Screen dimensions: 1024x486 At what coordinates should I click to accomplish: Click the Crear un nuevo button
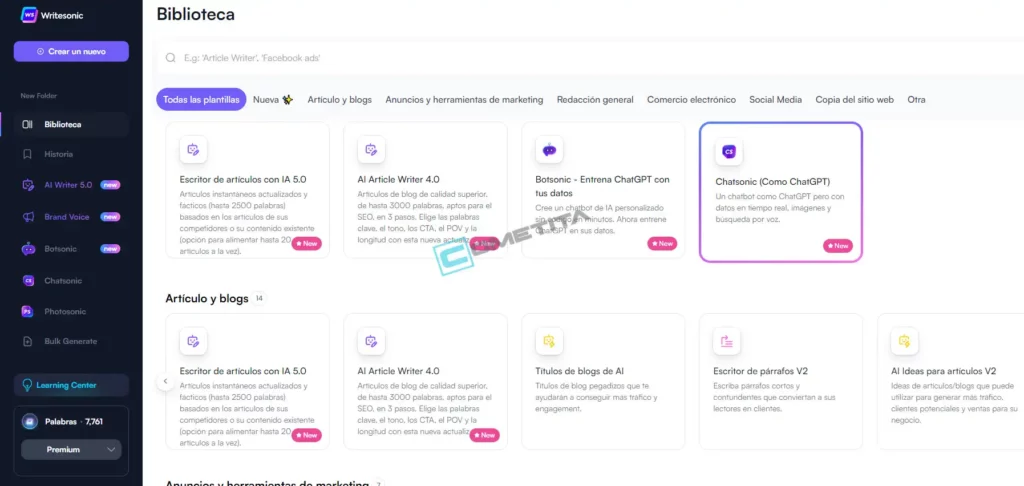point(71,51)
